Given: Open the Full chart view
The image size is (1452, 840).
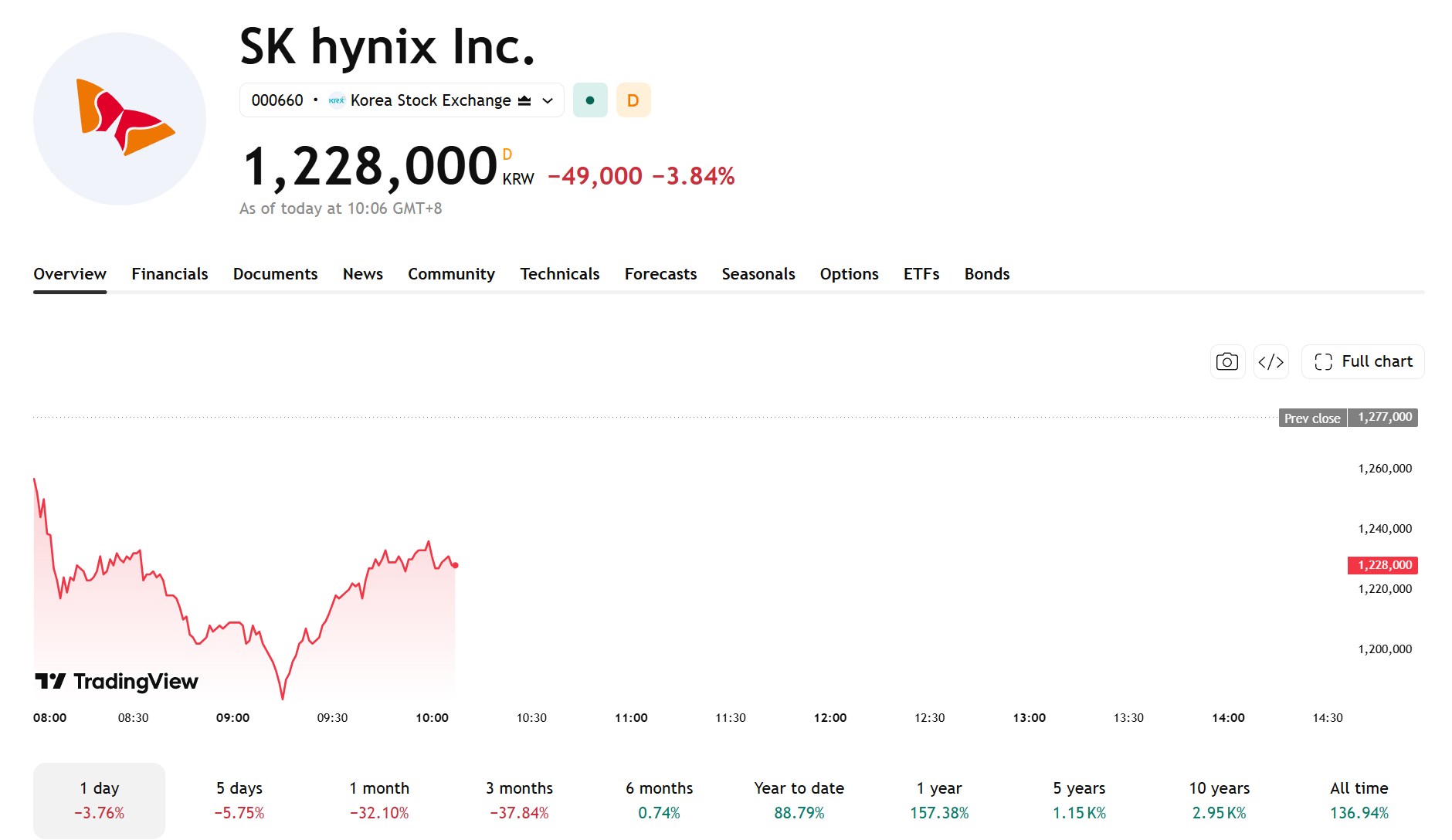Looking at the screenshot, I should 1362,361.
